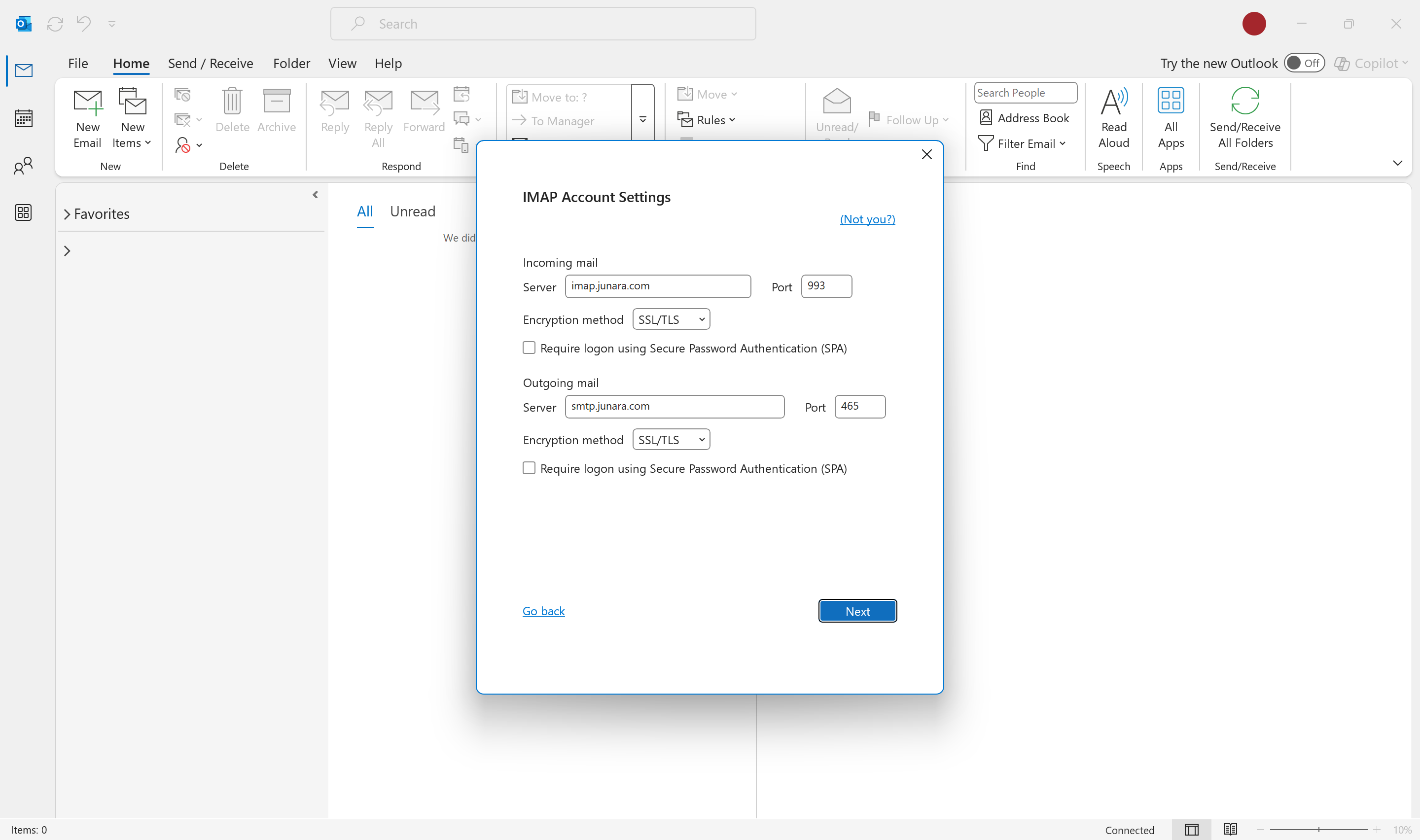
Task: Select the Home ribbon tab
Action: point(131,64)
